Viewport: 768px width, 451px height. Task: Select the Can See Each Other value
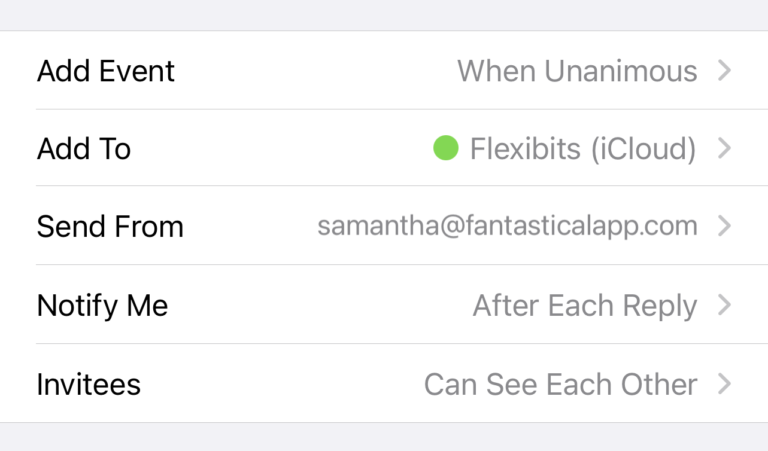click(x=560, y=384)
